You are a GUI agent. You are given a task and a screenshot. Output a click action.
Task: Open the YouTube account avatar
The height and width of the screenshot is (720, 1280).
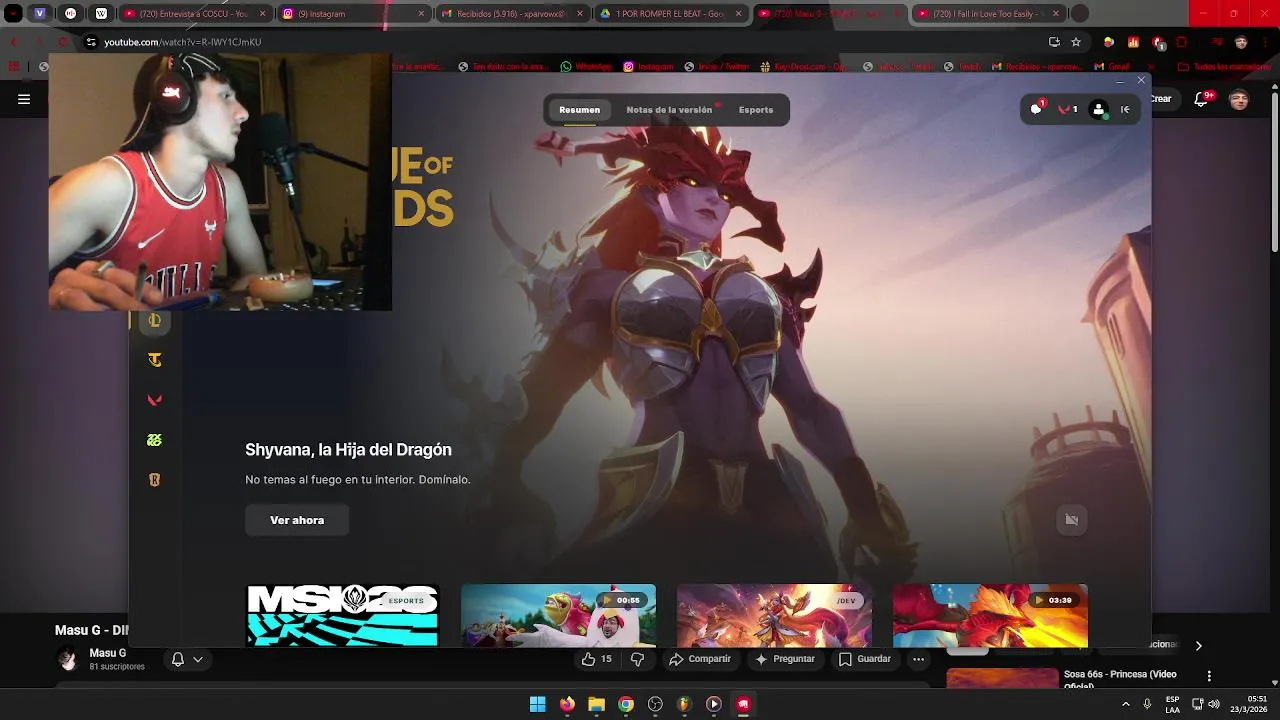[1239, 99]
